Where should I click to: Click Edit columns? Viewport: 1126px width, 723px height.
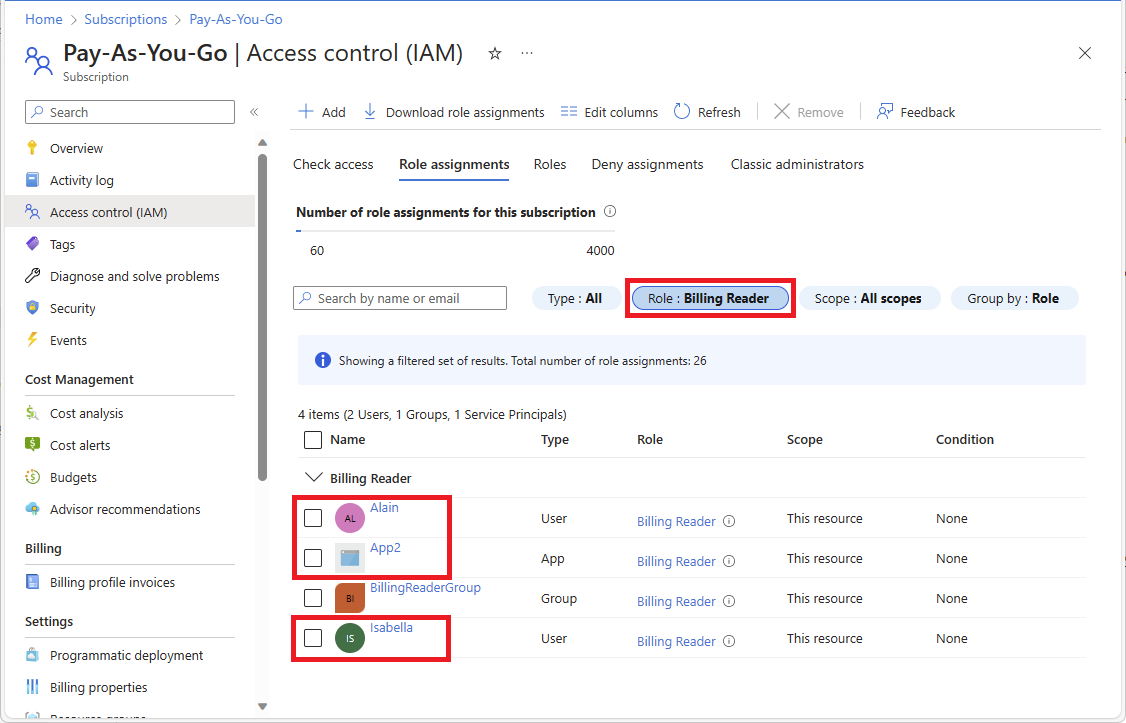pos(610,112)
